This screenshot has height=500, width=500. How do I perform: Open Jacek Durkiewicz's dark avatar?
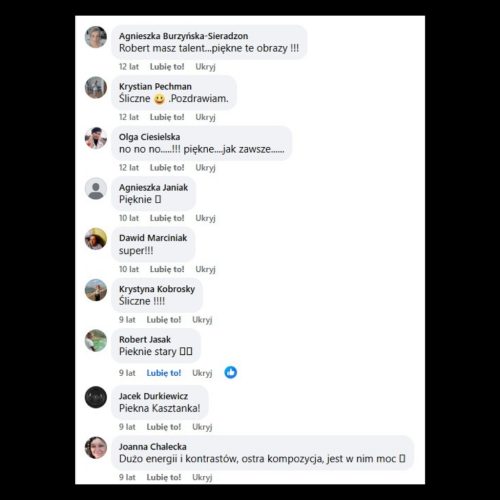pos(96,397)
